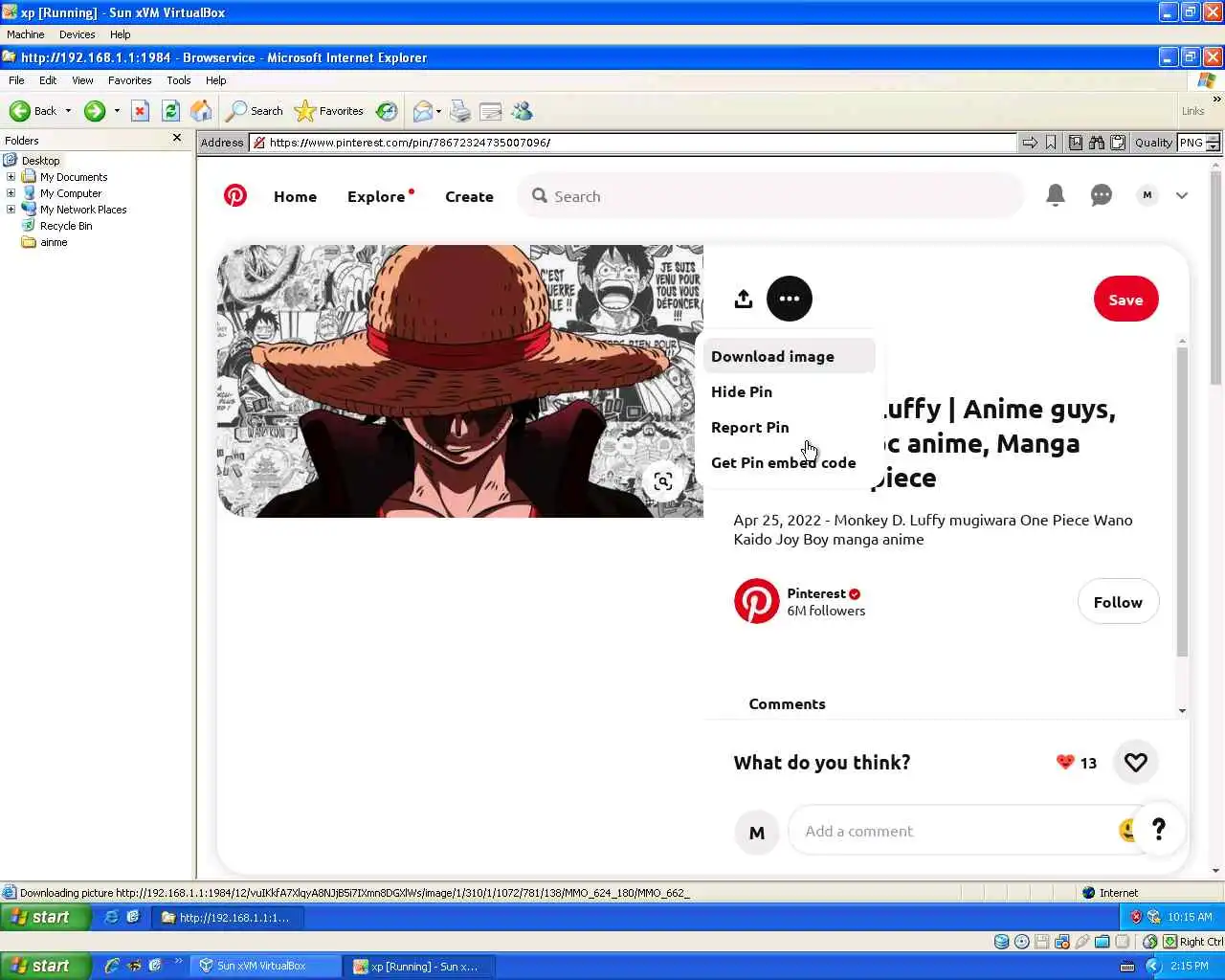Open Pinterest messages chat bubble

coord(1102,195)
